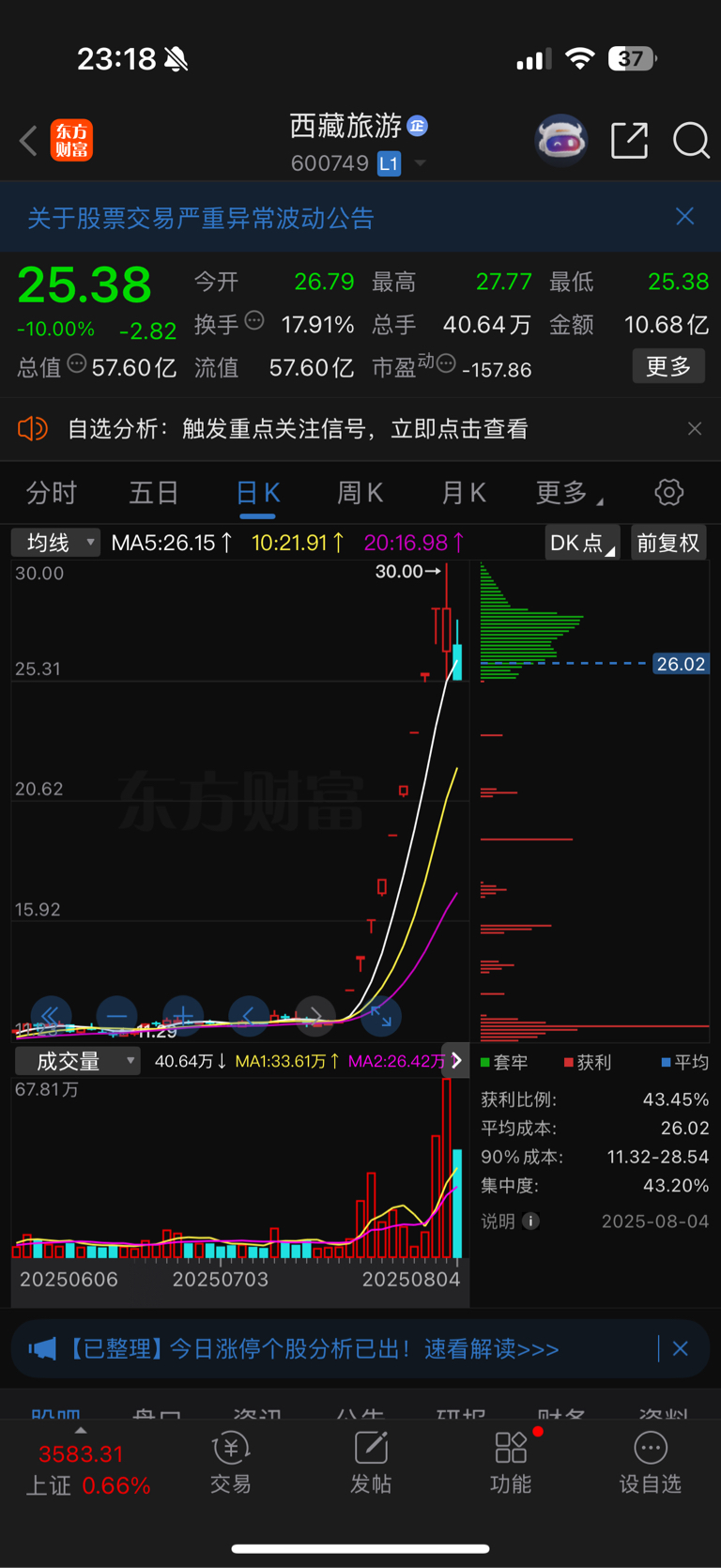This screenshot has width=721, height=1568.
Task: Expand stock code dropdown arrow beside L1
Action: tap(421, 163)
